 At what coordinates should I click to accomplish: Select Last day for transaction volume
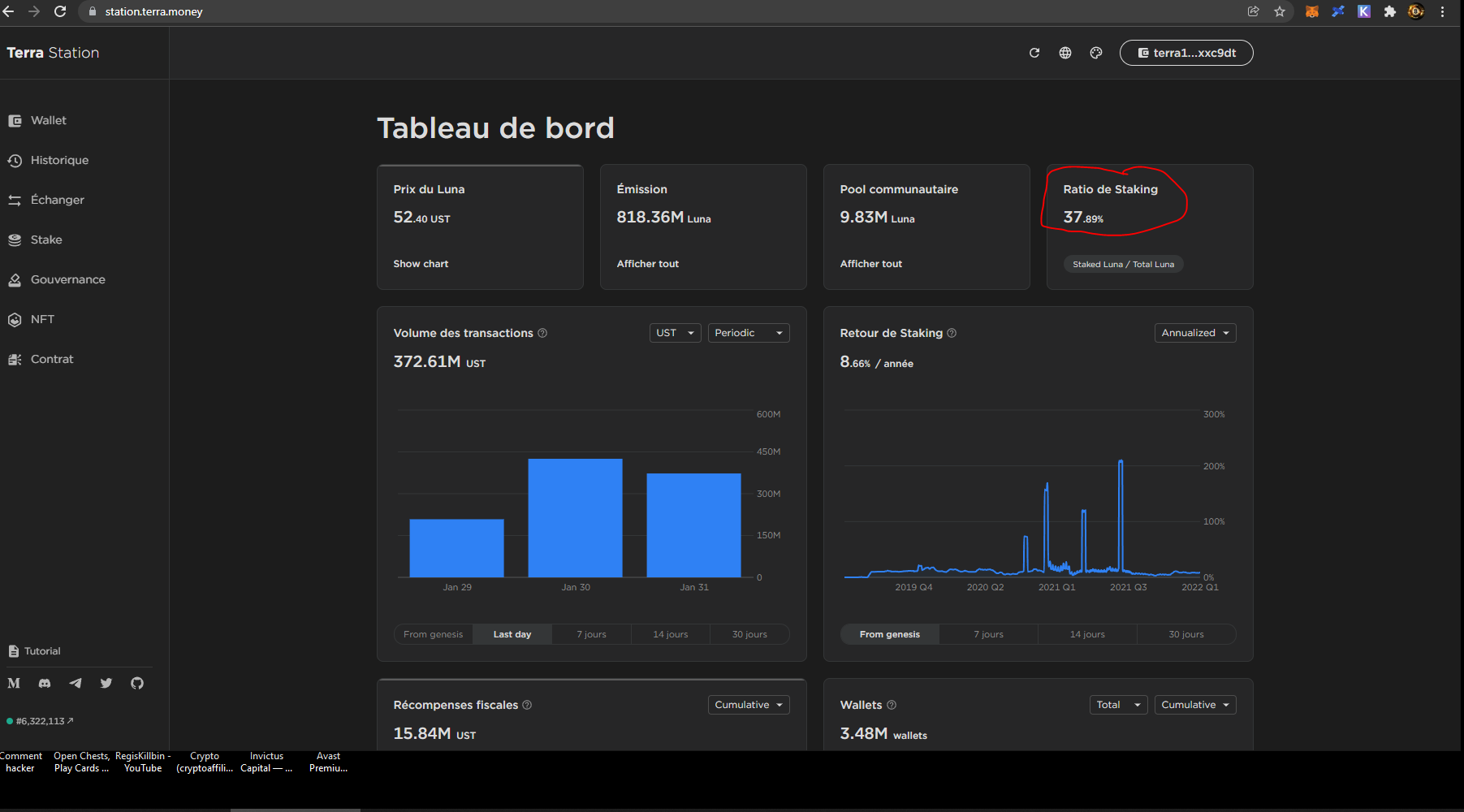click(512, 634)
